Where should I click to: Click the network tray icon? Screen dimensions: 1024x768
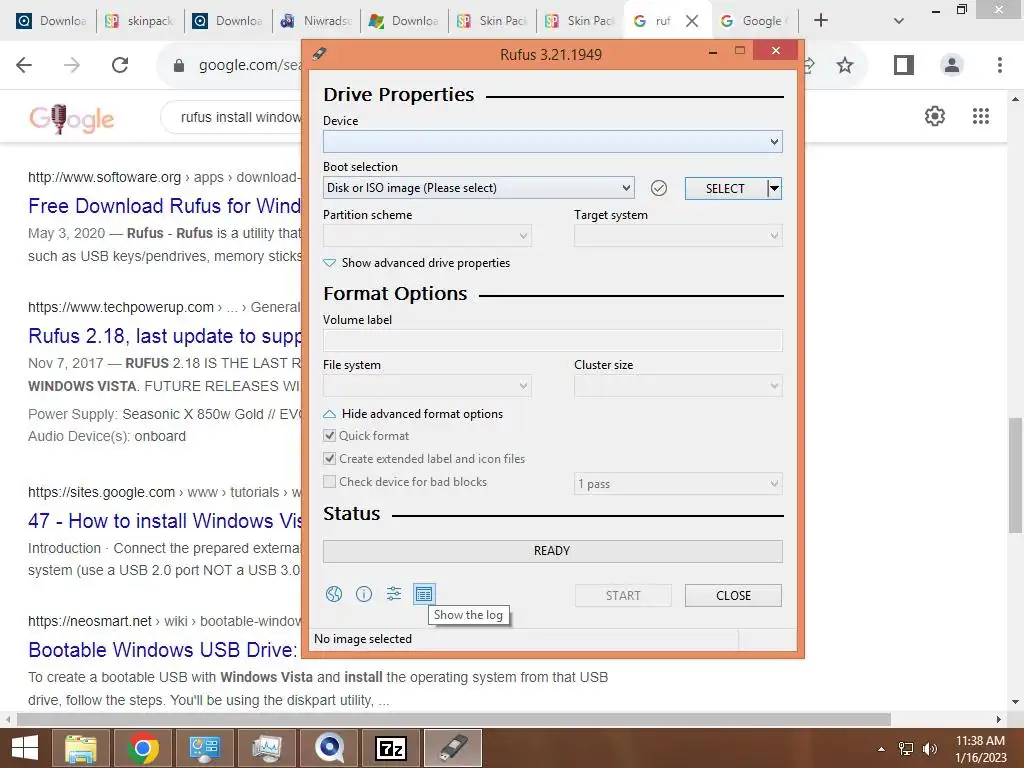click(906, 749)
